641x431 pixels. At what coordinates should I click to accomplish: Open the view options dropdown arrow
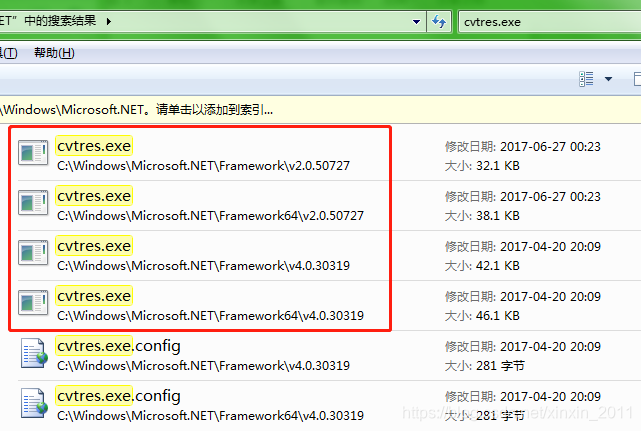pyautogui.click(x=608, y=79)
